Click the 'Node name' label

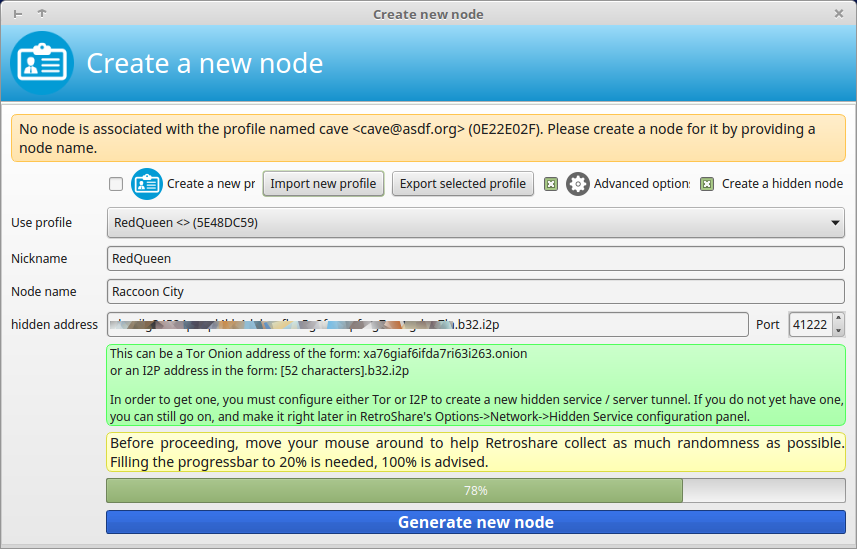(x=44, y=291)
